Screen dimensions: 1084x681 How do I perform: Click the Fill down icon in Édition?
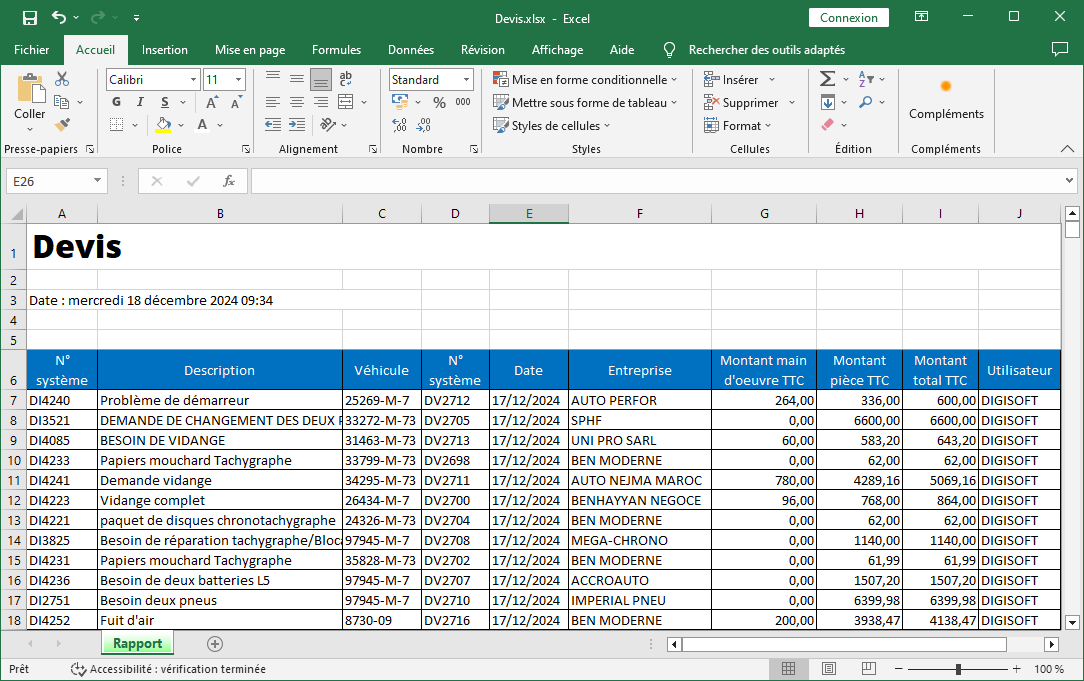828,102
